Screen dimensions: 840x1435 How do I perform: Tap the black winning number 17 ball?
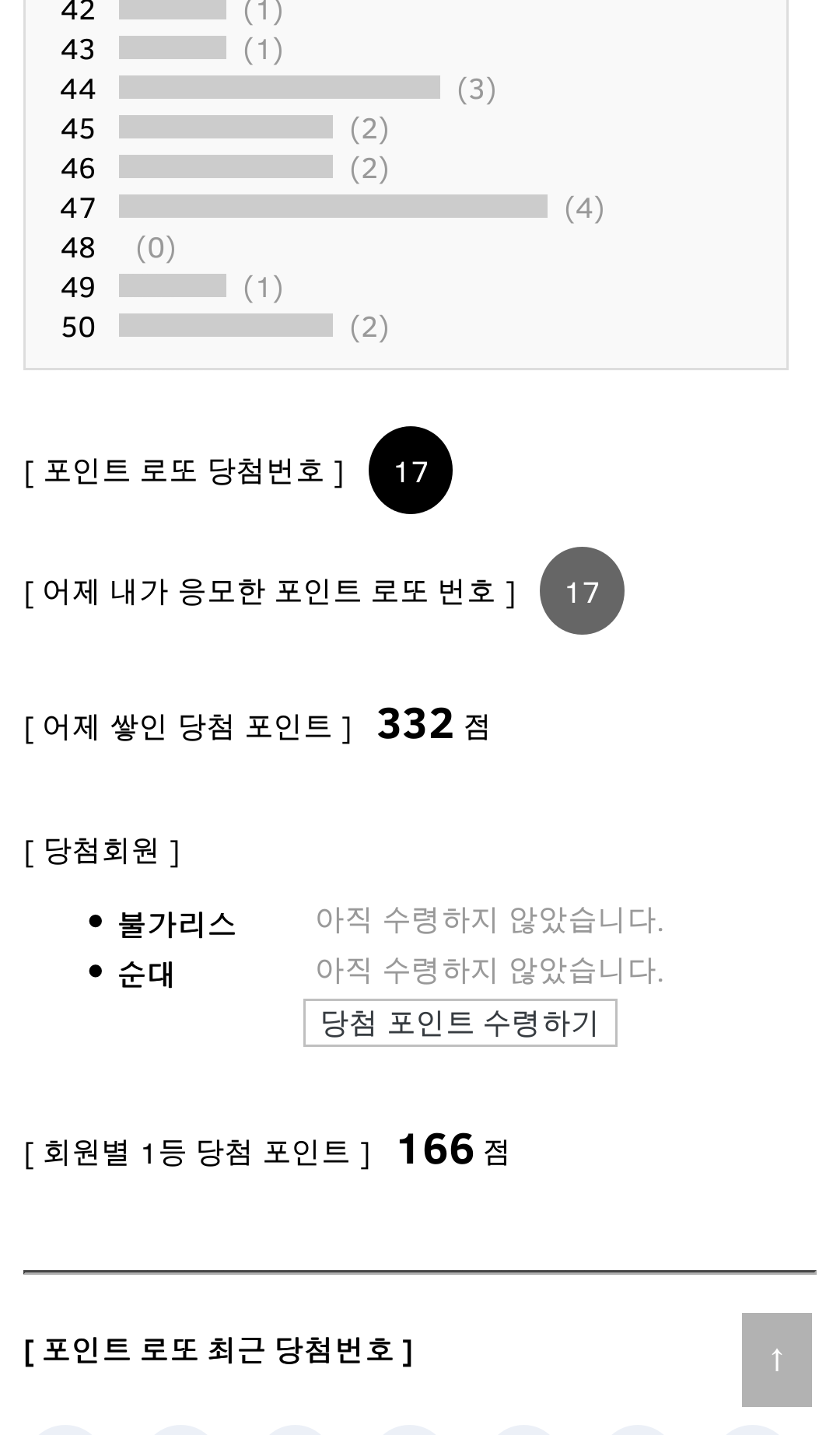click(410, 471)
